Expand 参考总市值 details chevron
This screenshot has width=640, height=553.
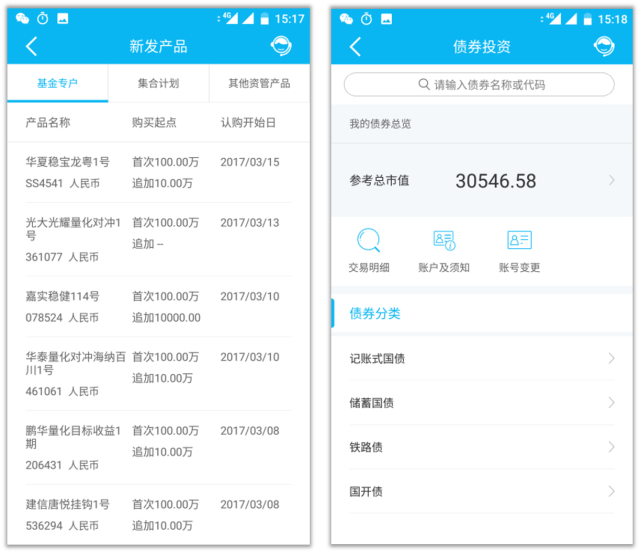tap(611, 180)
